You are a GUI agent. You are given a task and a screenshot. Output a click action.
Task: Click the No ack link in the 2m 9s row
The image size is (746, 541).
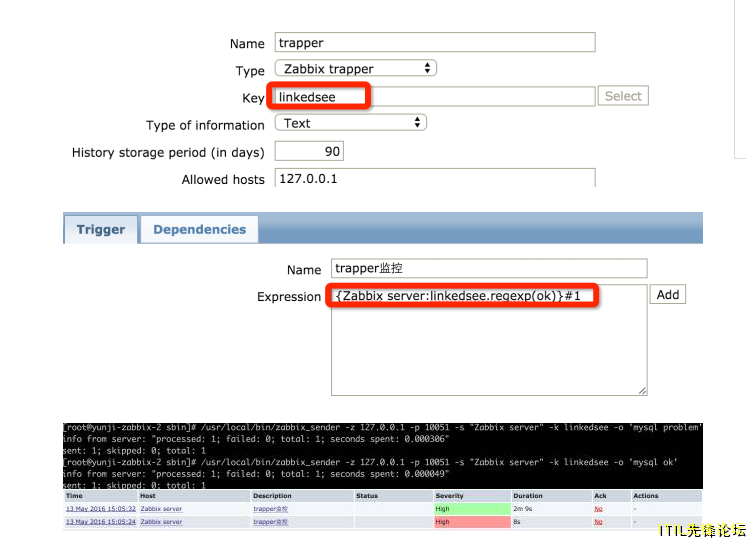pyautogui.click(x=598, y=509)
